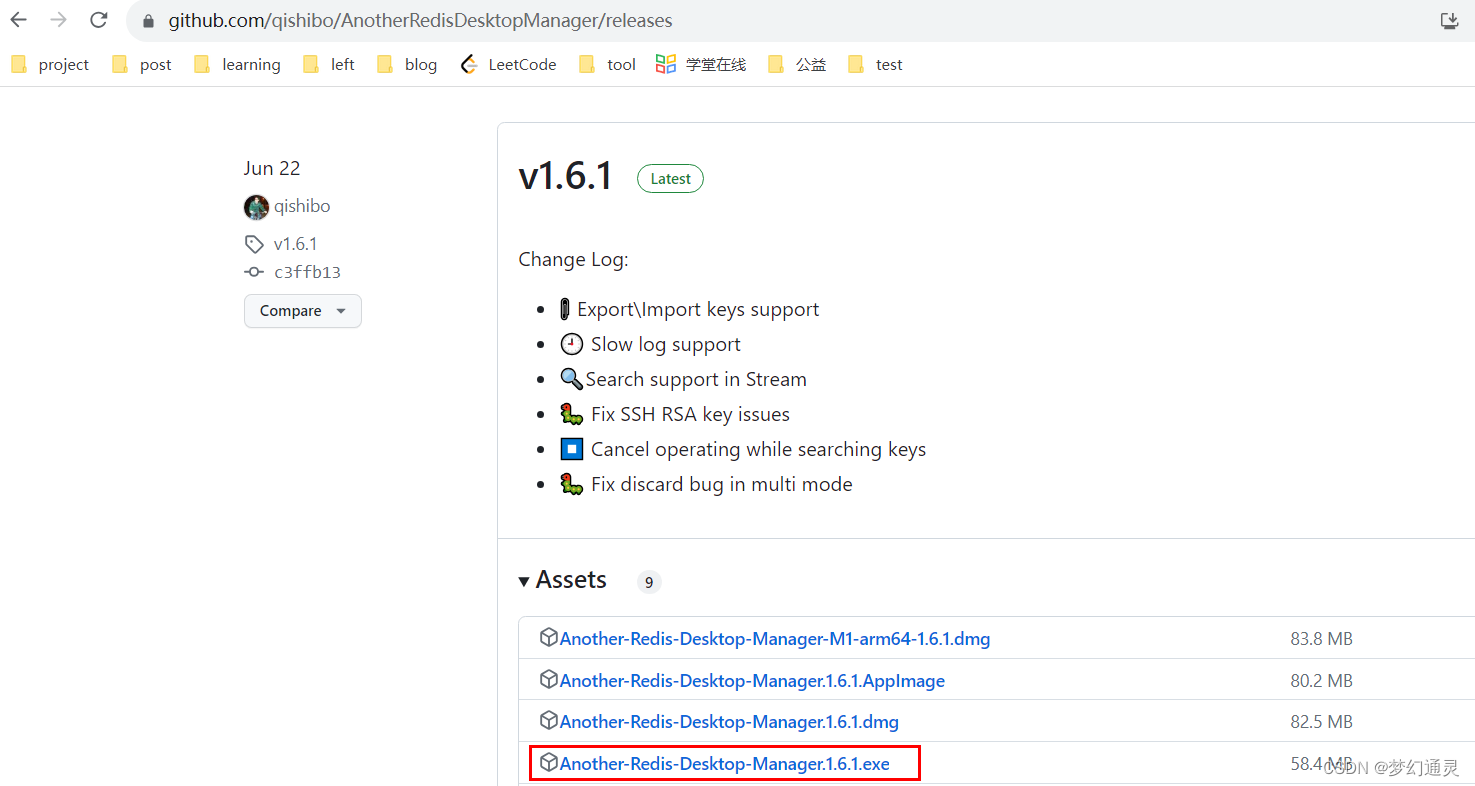Open the v1.6.1 release title
Image resolution: width=1475 pixels, height=786 pixels.
[x=566, y=177]
